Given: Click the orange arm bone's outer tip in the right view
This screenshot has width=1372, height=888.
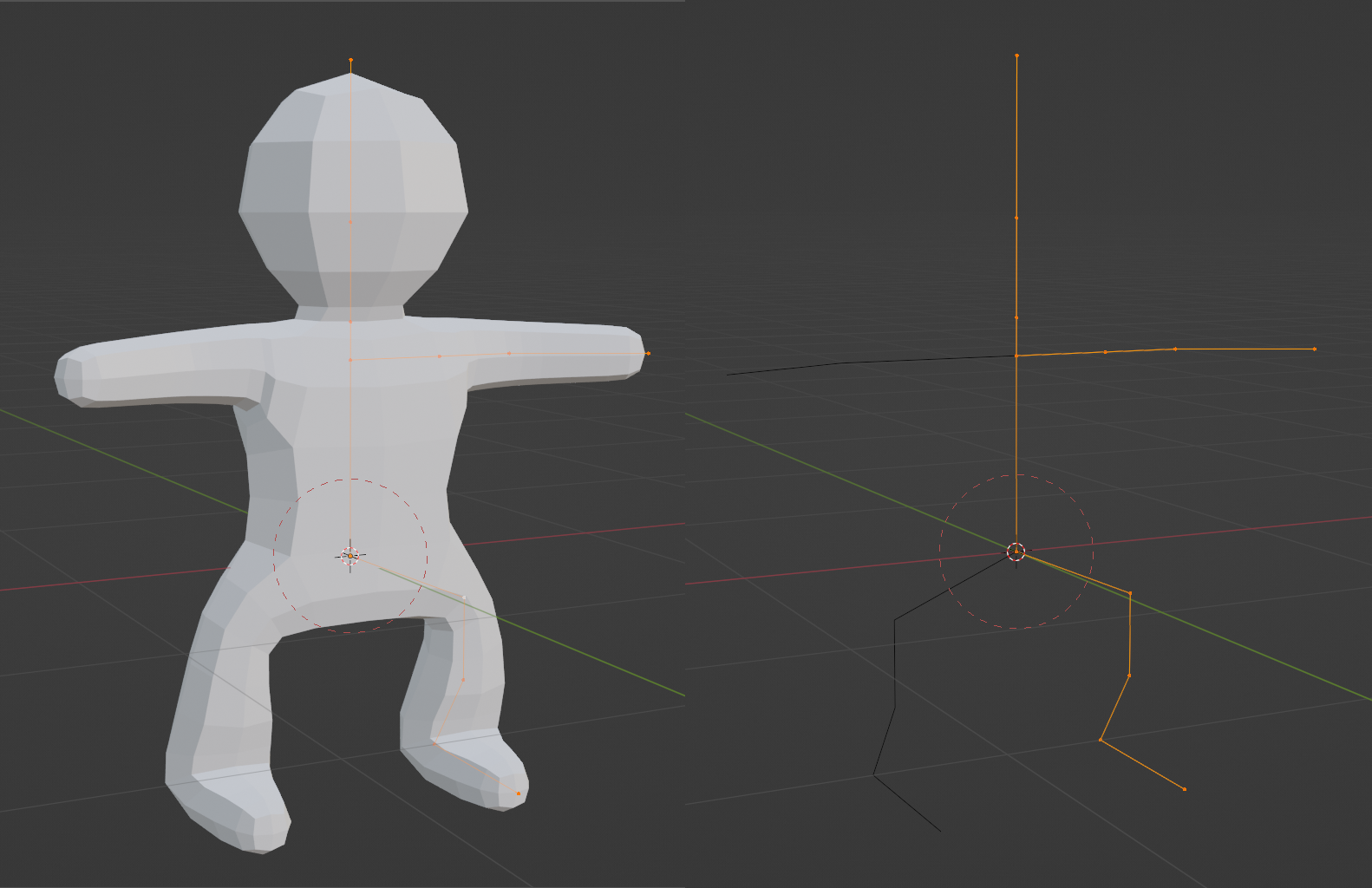Looking at the screenshot, I should (1315, 349).
